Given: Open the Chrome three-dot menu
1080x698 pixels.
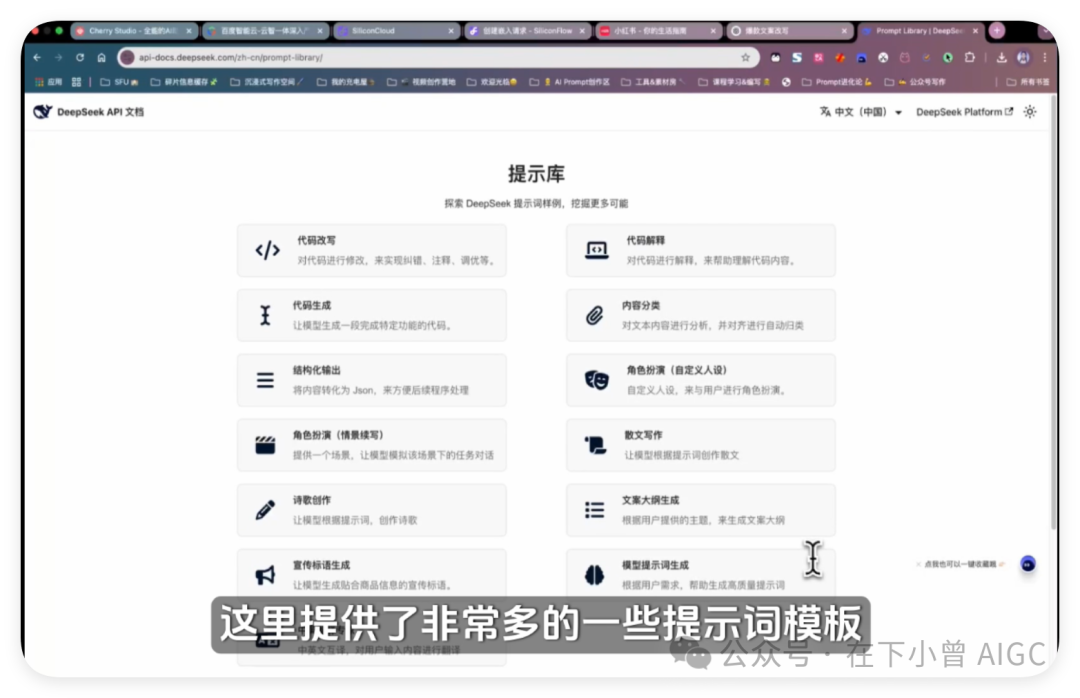Looking at the screenshot, I should (x=1045, y=58).
